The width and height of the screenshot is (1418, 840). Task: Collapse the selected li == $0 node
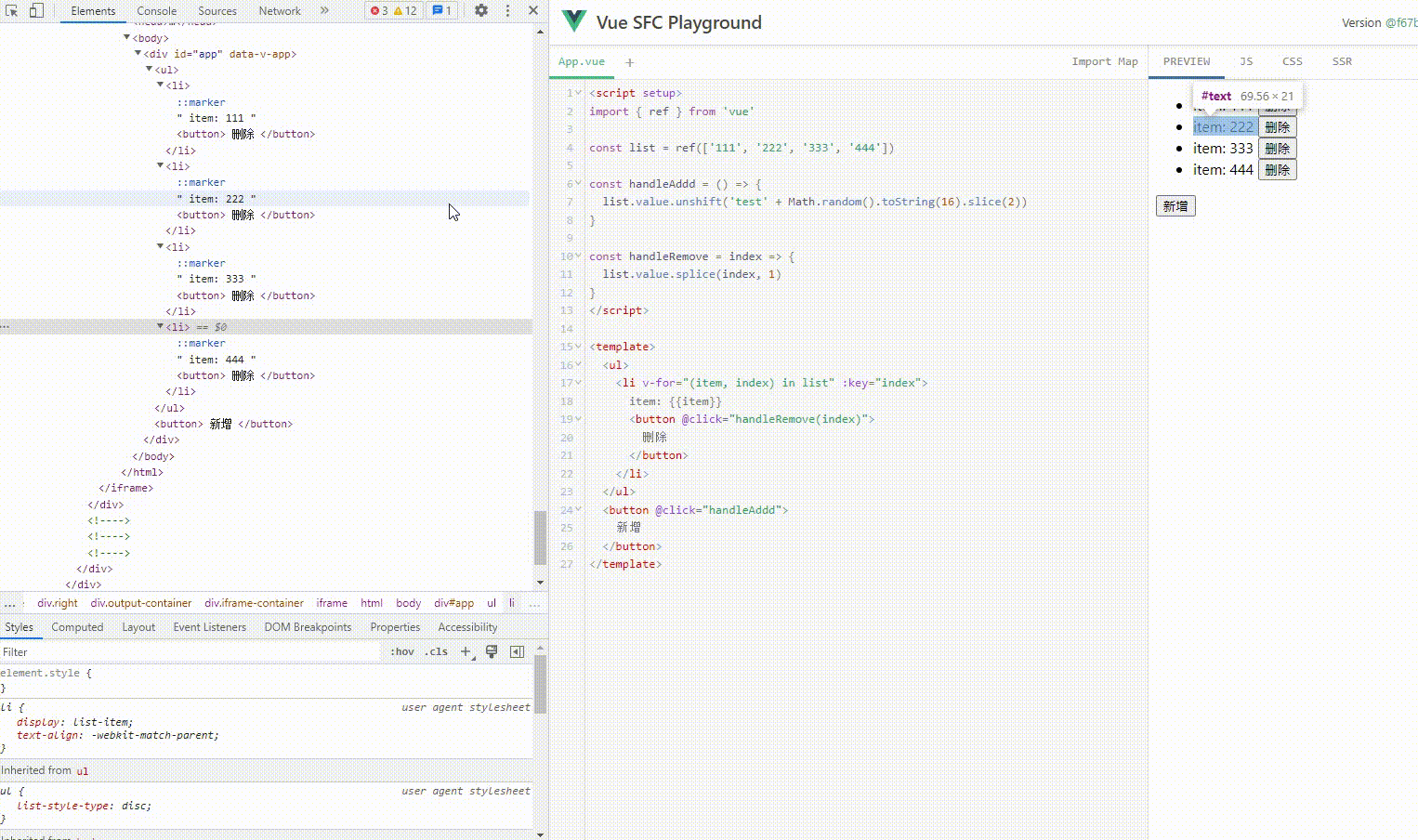click(161, 326)
